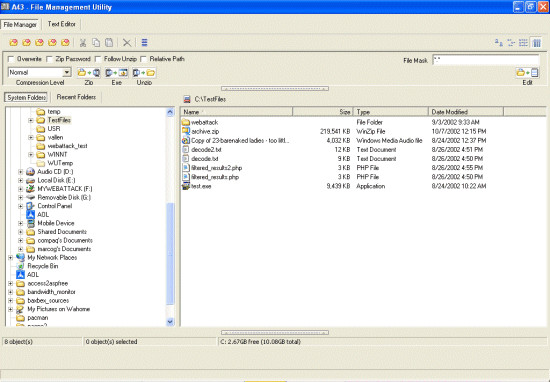Toggle the Zip Password checkbox
The height and width of the screenshot is (382, 550).
tap(49, 59)
